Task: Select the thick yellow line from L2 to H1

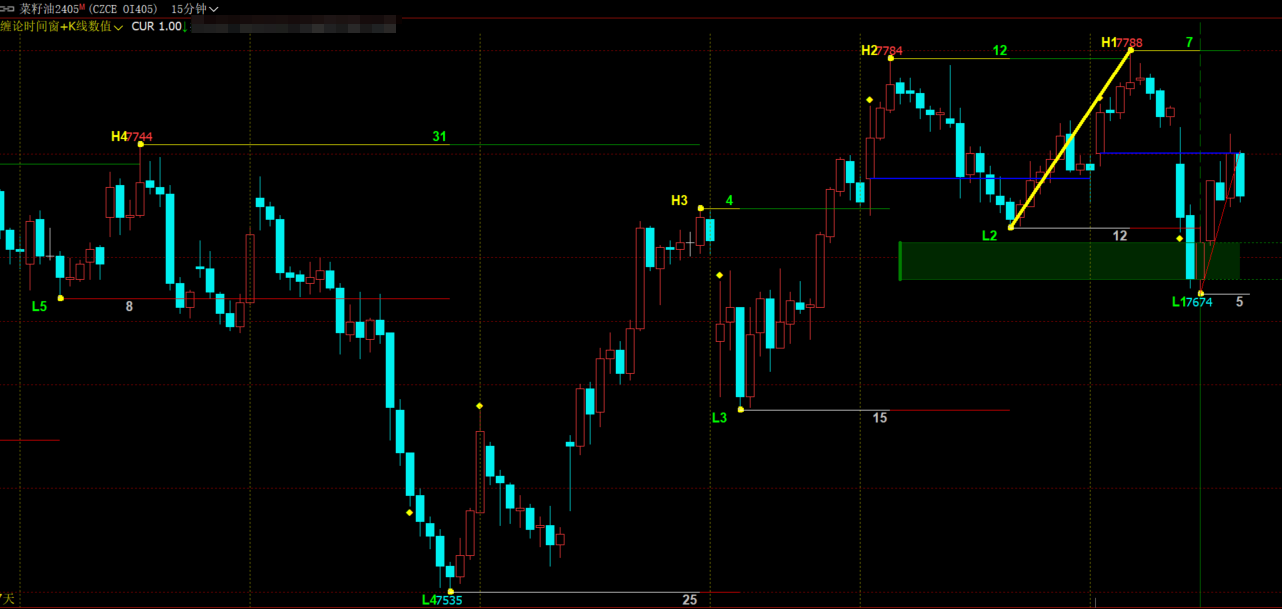Action: point(1070,138)
